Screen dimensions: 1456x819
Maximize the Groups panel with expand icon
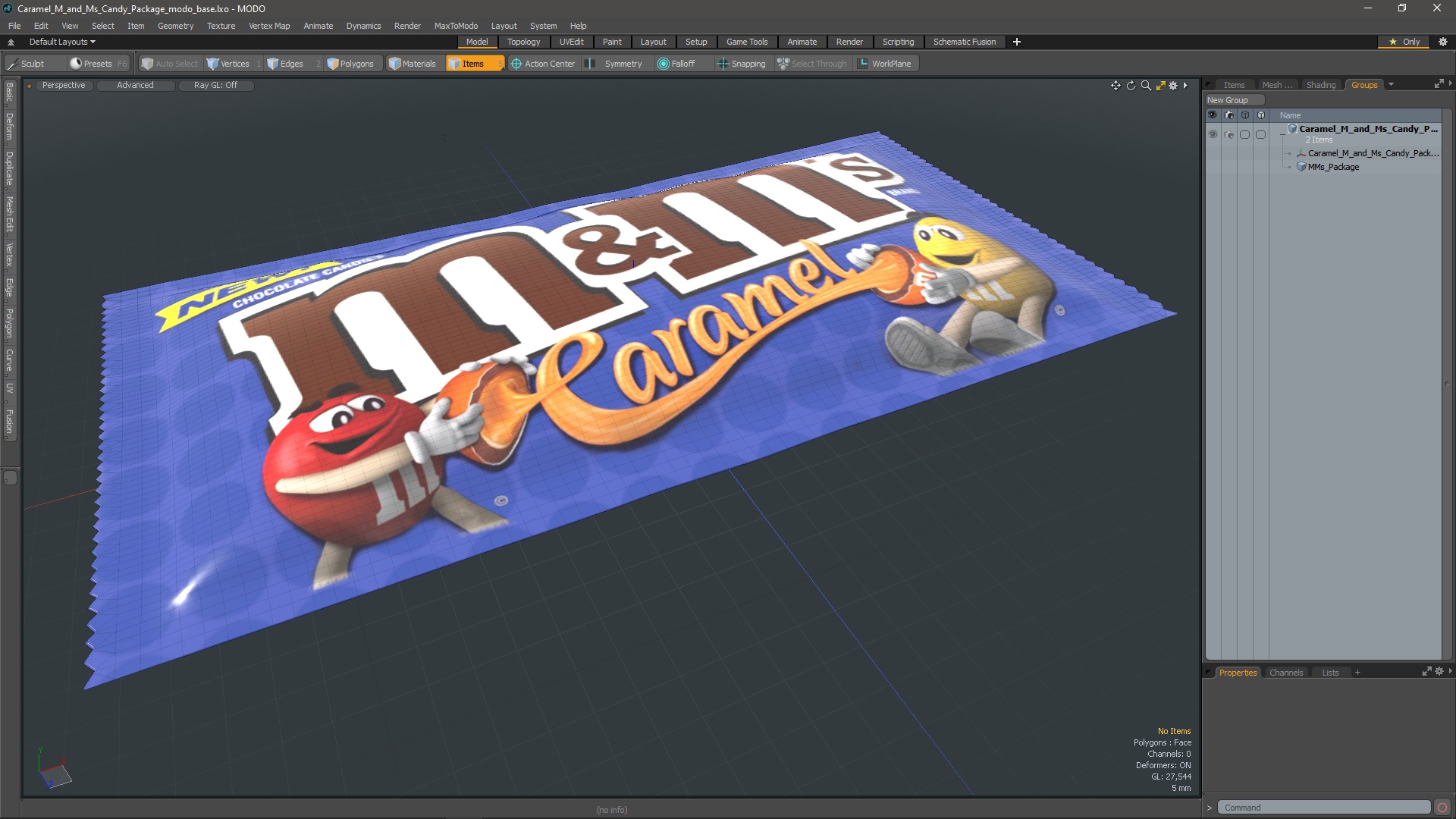coord(1439,84)
